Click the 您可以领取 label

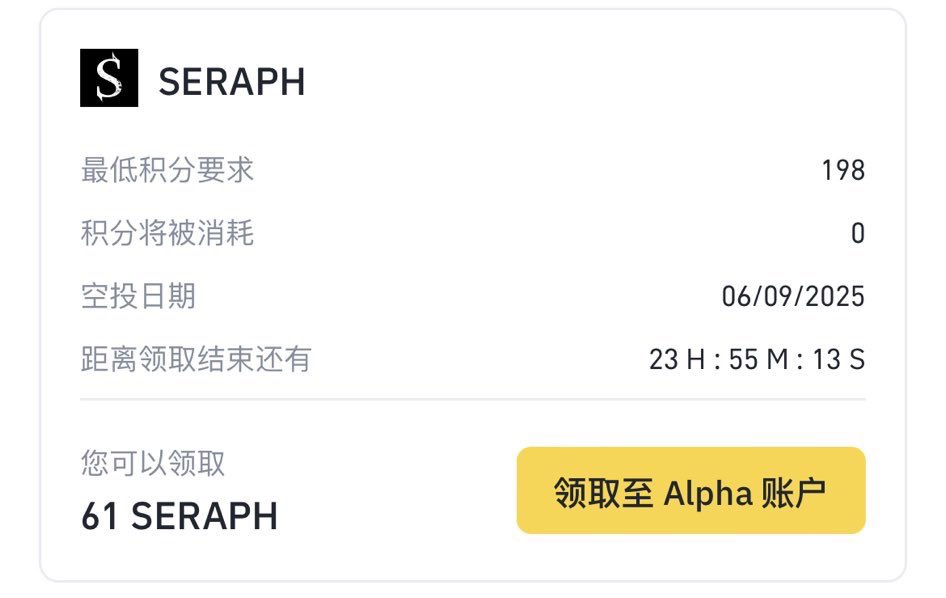153,463
